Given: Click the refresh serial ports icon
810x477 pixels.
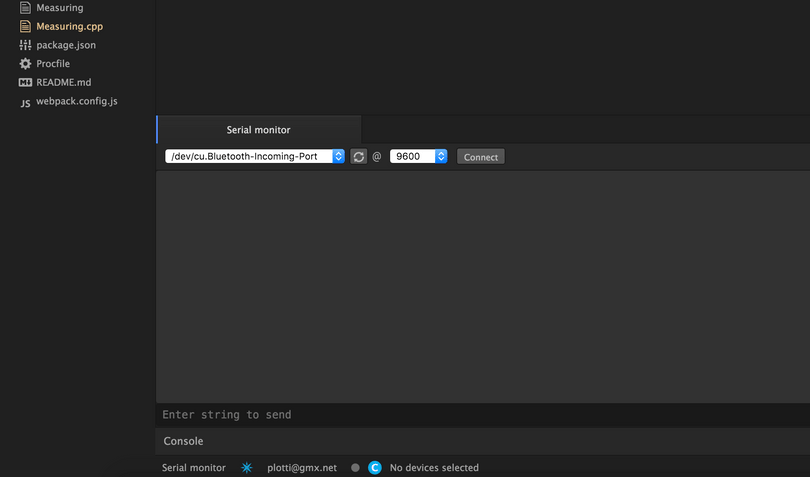Looking at the screenshot, I should 359,157.
